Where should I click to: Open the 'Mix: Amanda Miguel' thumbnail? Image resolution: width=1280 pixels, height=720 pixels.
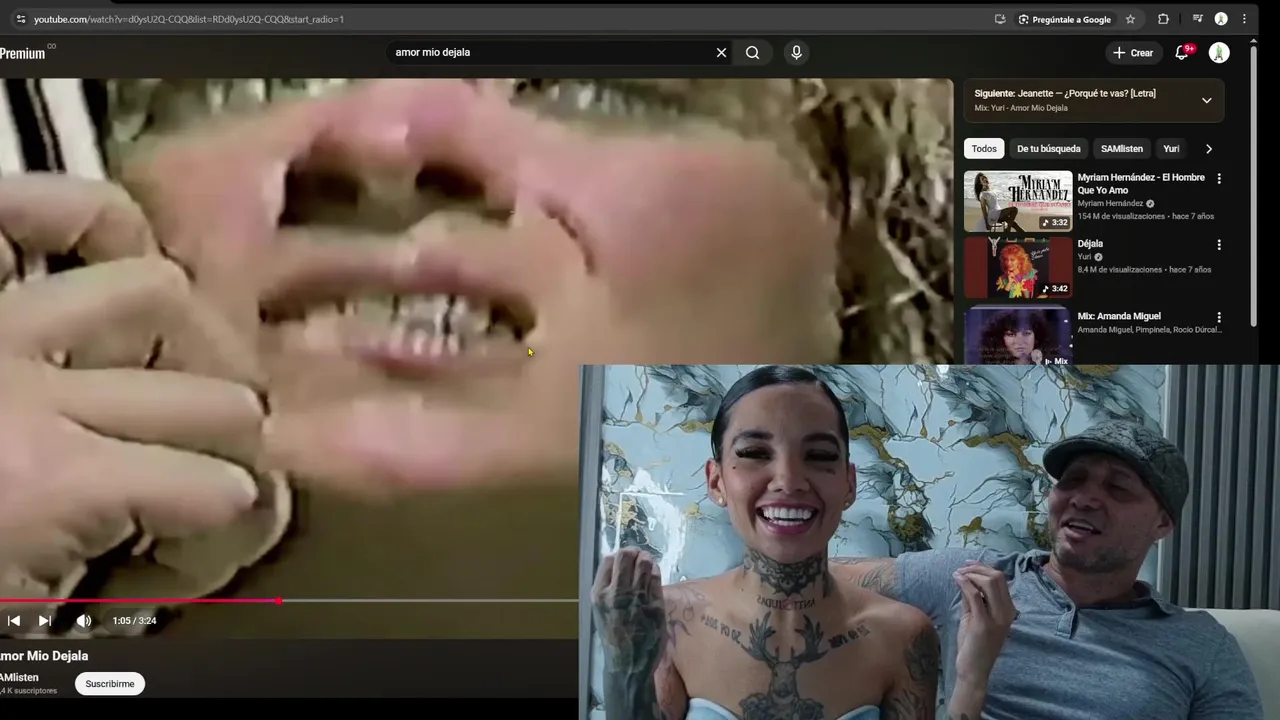[1018, 335]
